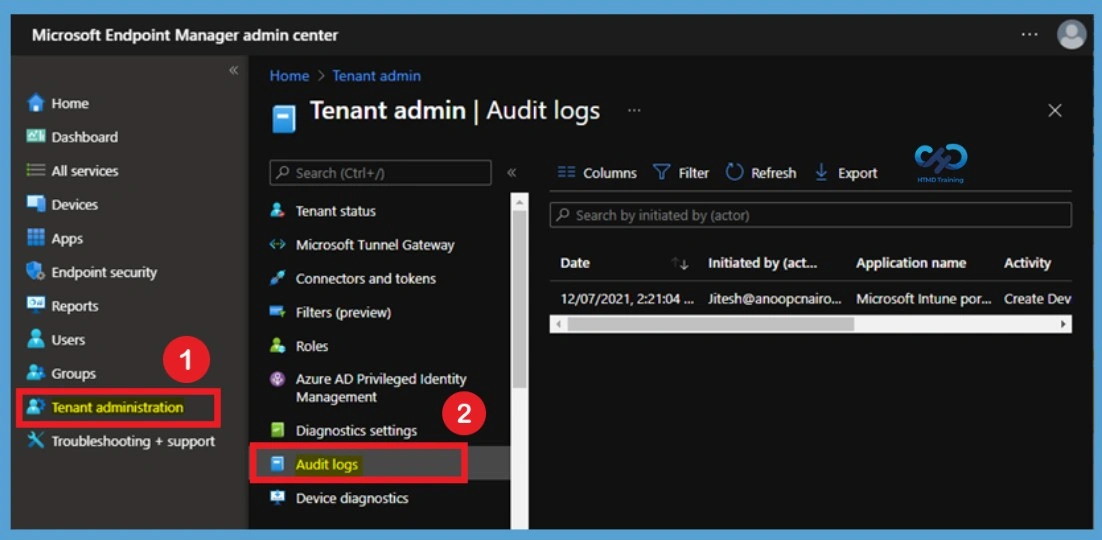The image size is (1102, 540).
Task: Click the Activity column header
Action: pos(1028,263)
